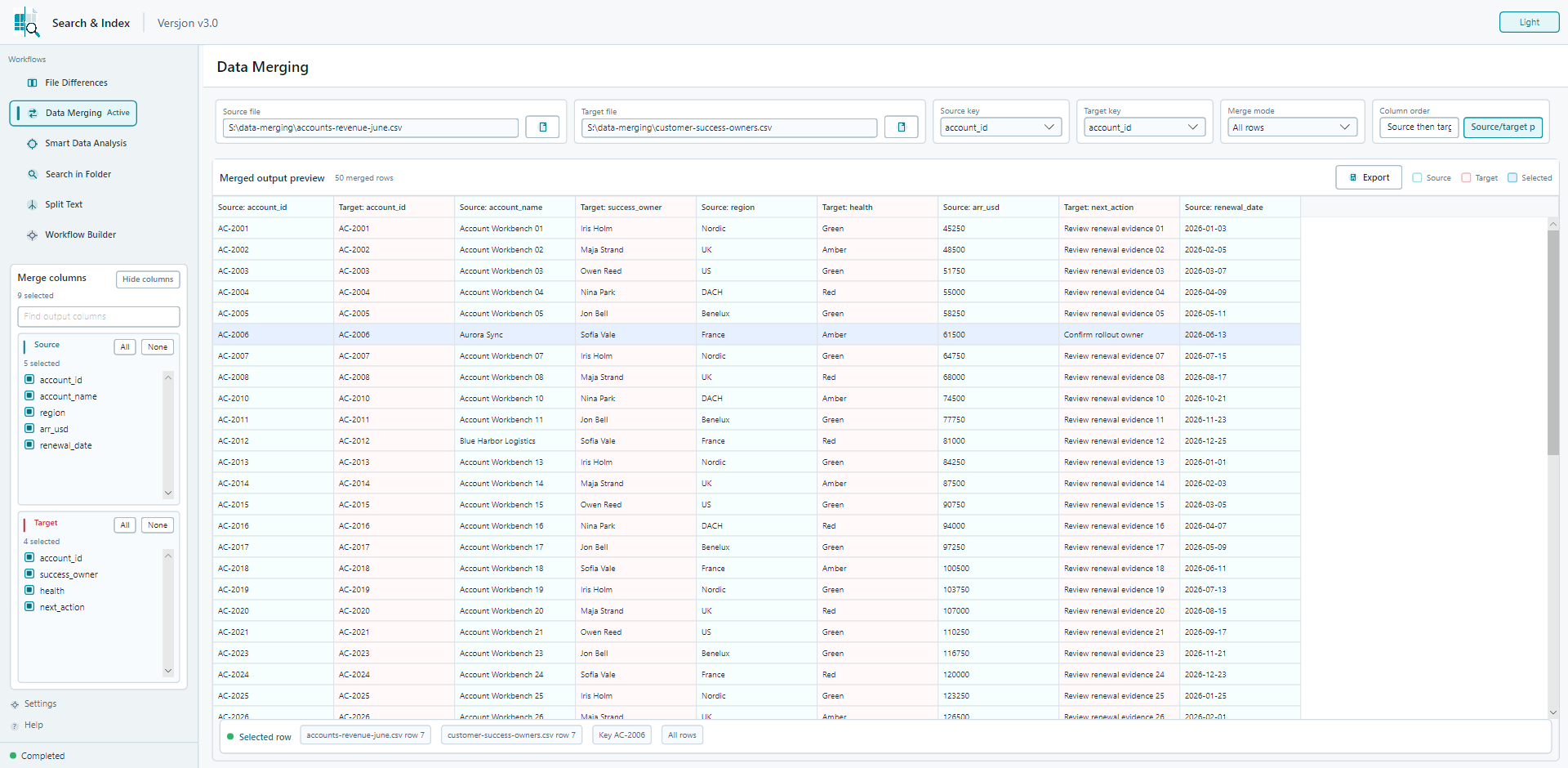Click the Settings gear icon

(15, 704)
